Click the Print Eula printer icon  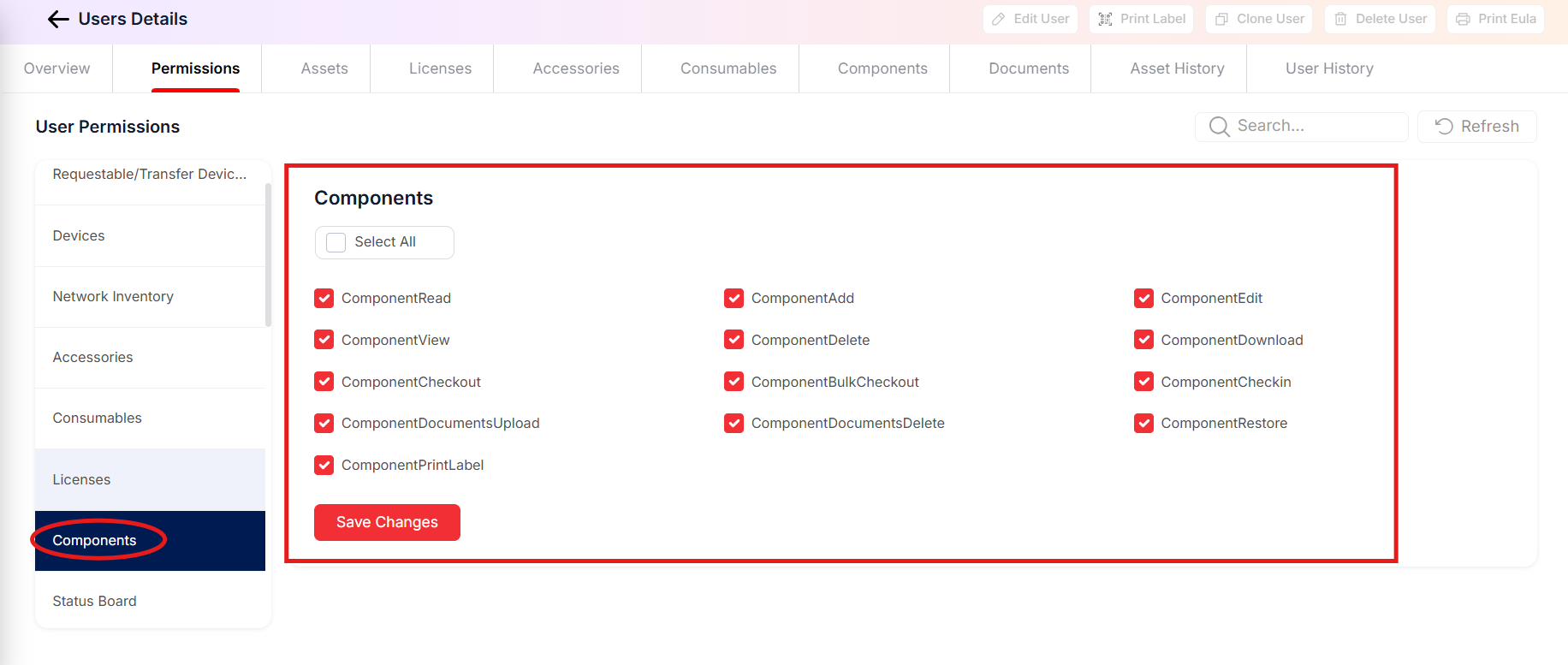click(x=1463, y=19)
